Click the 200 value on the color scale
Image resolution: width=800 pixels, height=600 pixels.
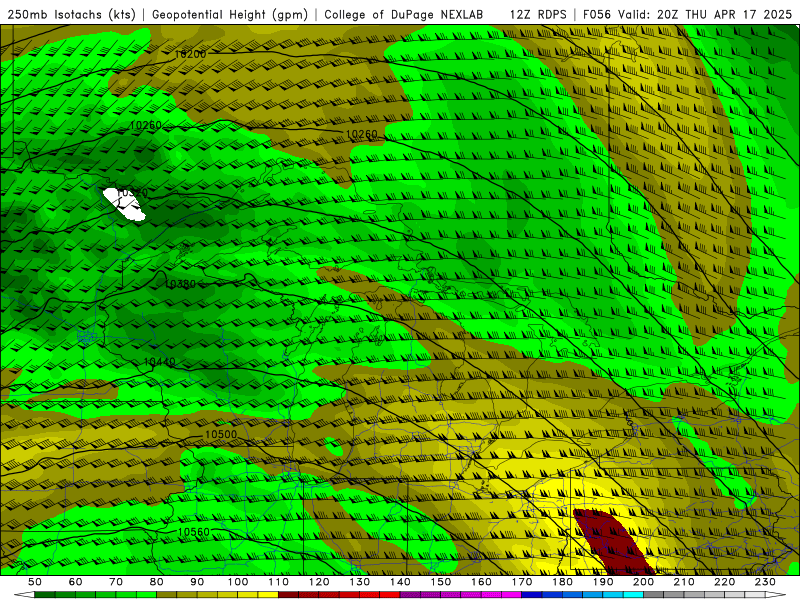click(643, 582)
